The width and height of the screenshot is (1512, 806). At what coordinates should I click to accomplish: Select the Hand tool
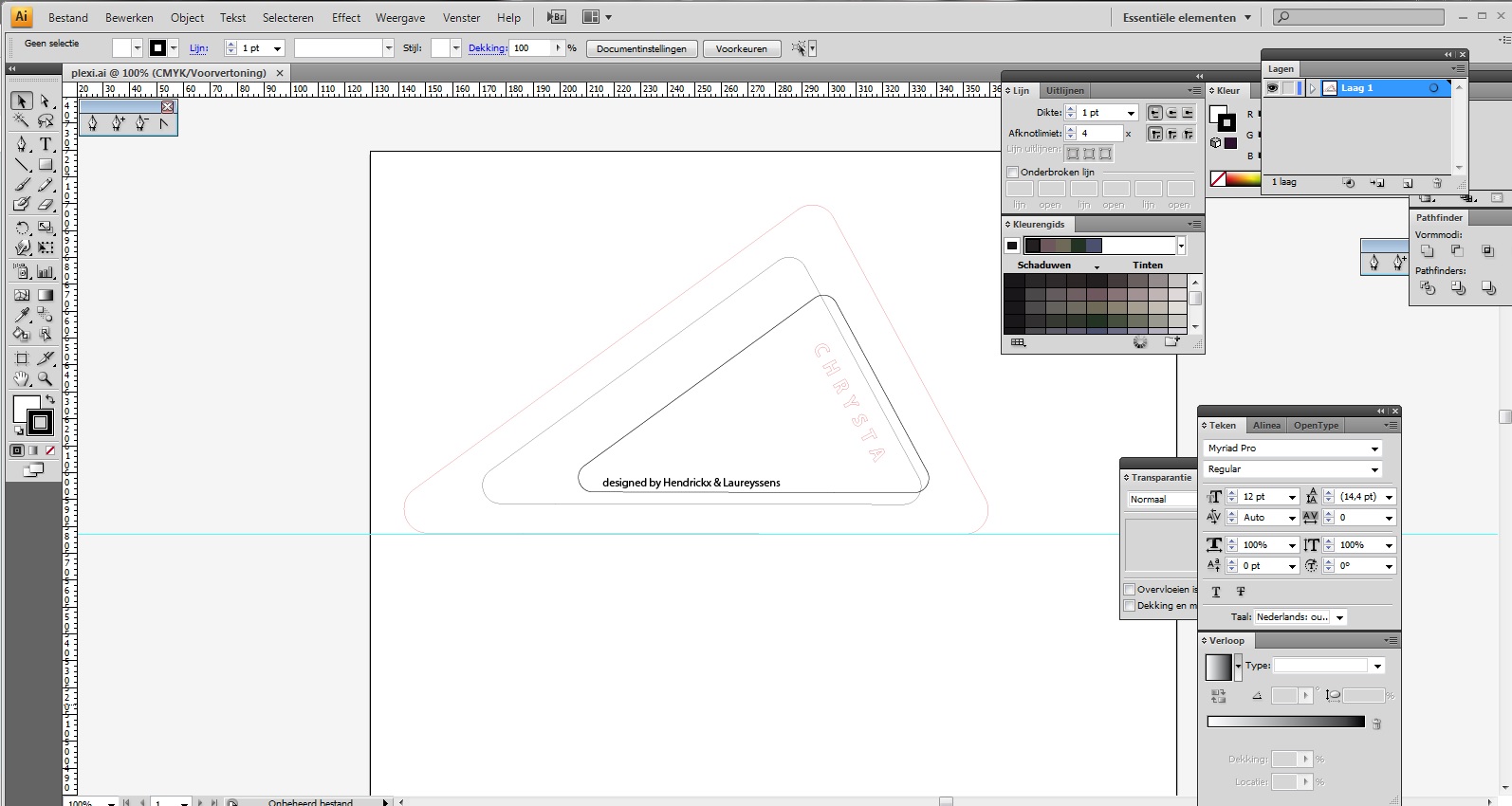pyautogui.click(x=22, y=378)
